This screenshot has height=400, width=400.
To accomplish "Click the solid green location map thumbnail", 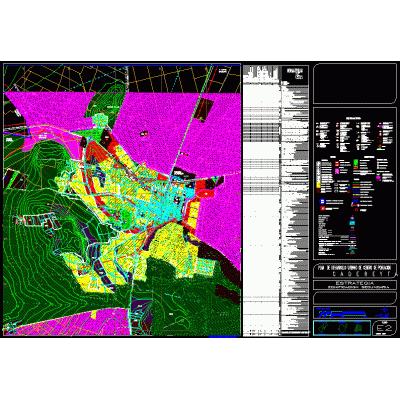I will click(358, 328).
